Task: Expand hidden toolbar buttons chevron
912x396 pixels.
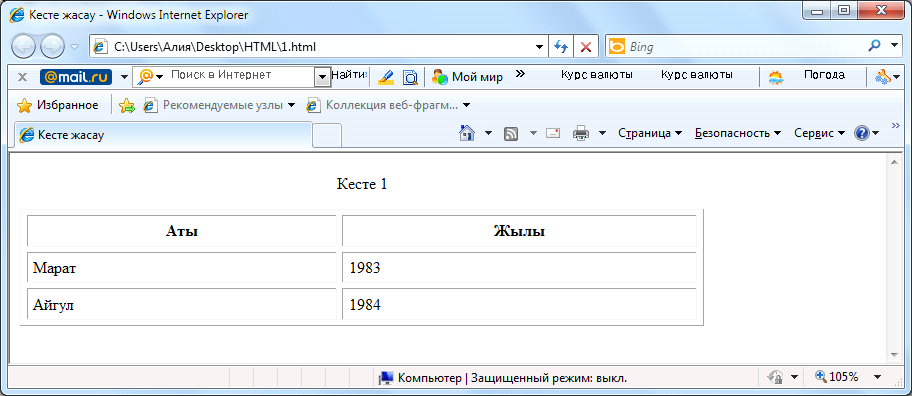Action: (x=521, y=74)
